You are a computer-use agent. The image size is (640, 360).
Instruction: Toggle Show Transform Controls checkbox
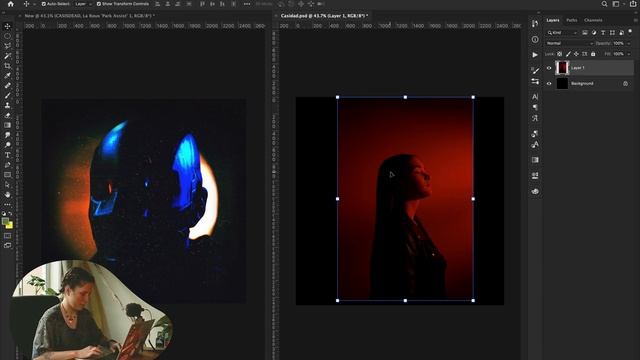pos(99,4)
